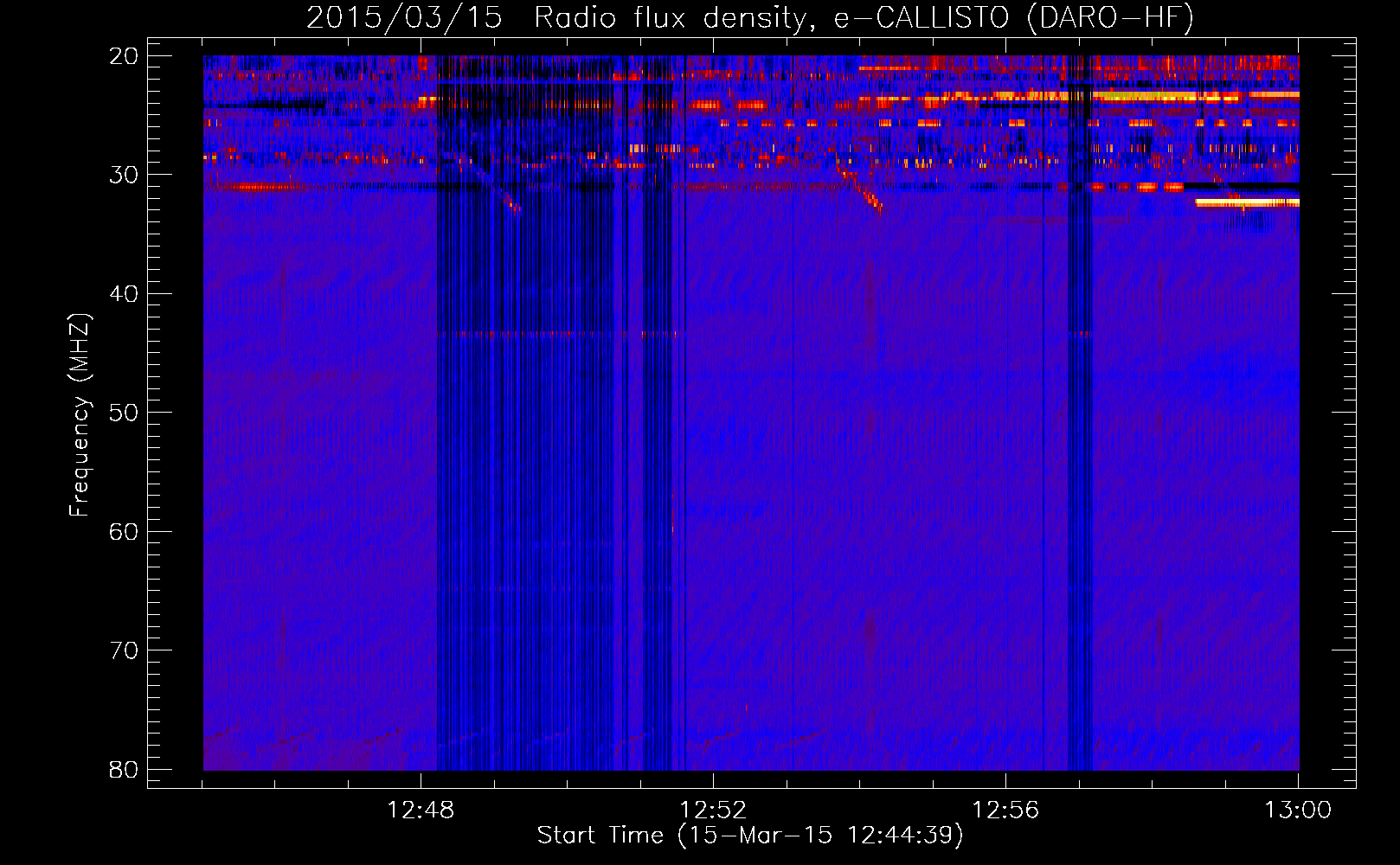Click the 20 frequency tick label

coord(124,56)
